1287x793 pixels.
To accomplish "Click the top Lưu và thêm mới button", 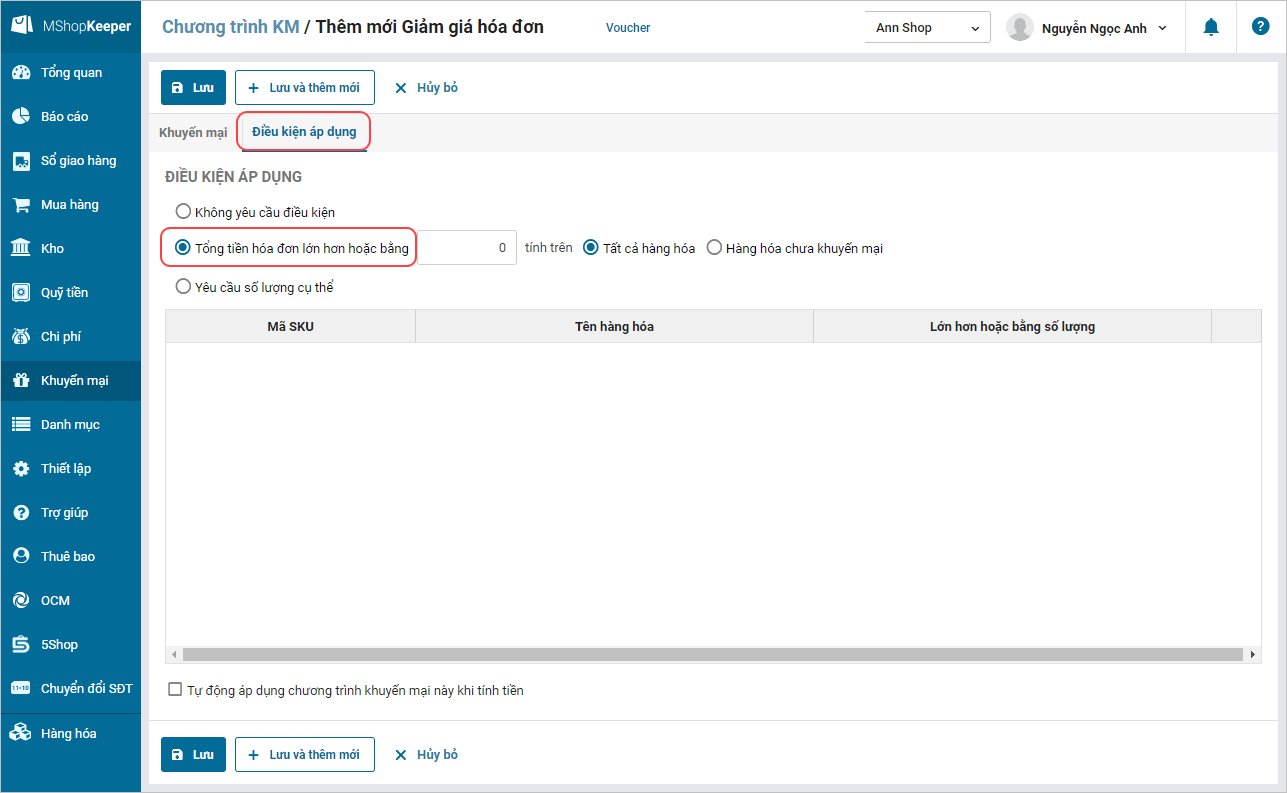I will (x=305, y=88).
